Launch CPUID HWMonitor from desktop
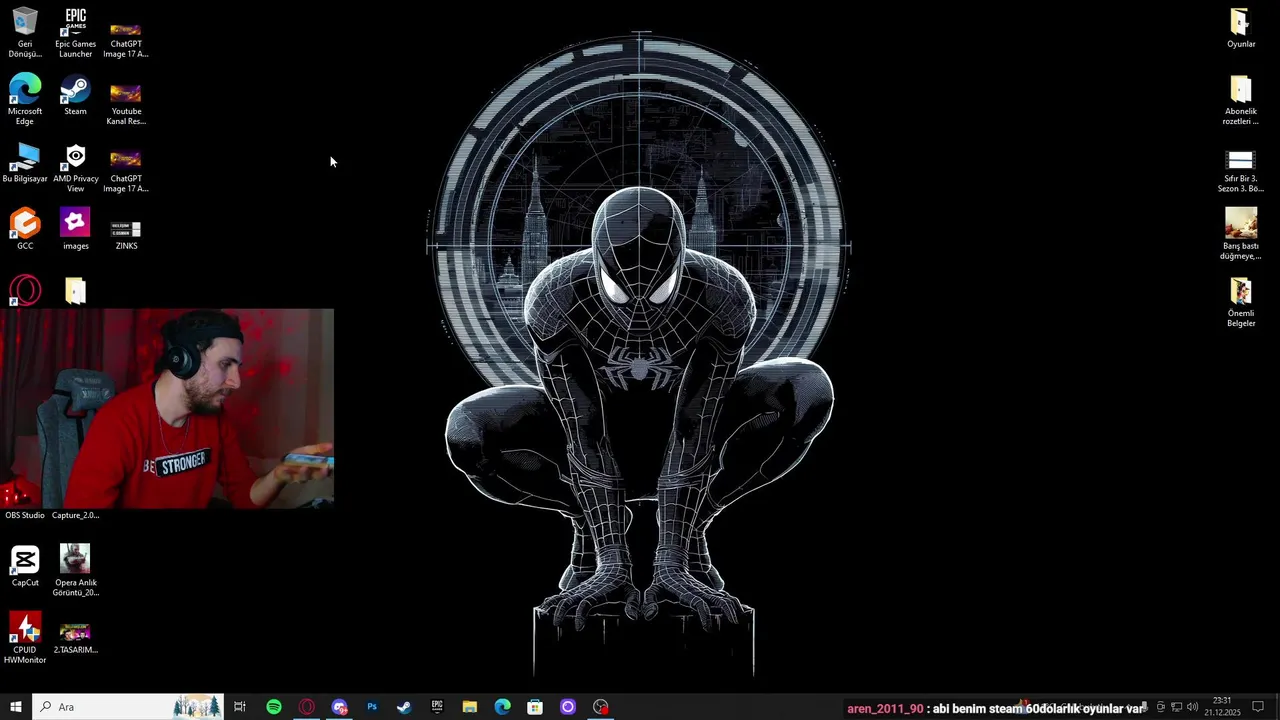Image resolution: width=1280 pixels, height=720 pixels. [x=25, y=637]
